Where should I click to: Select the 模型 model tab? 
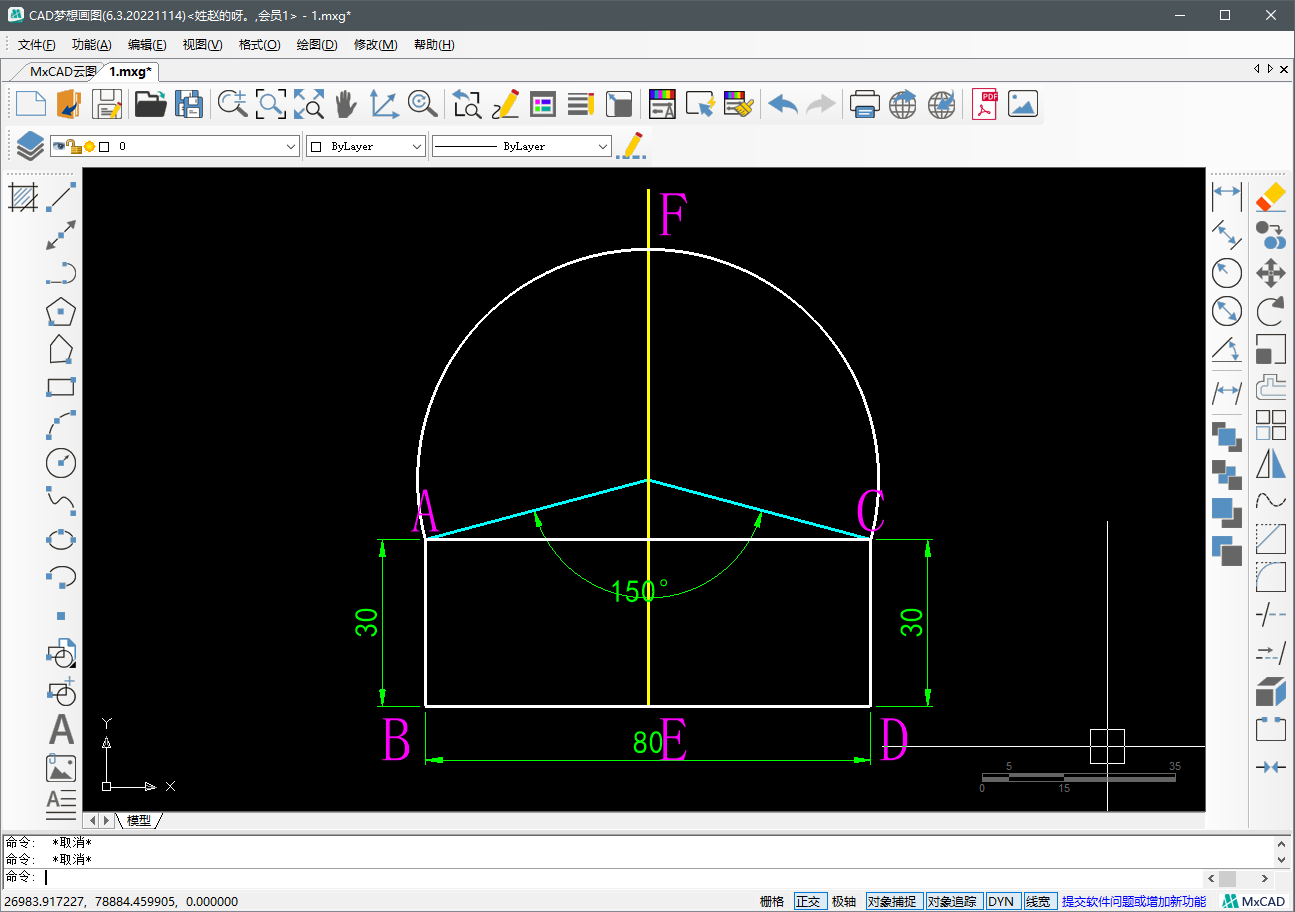139,820
